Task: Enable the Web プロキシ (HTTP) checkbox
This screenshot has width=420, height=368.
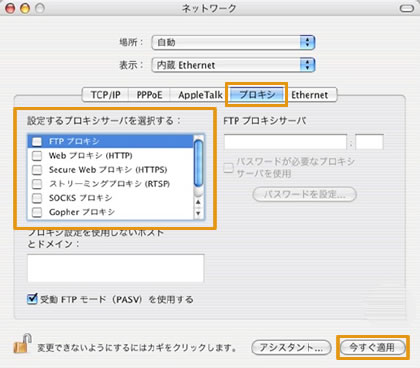Action: tap(37, 156)
